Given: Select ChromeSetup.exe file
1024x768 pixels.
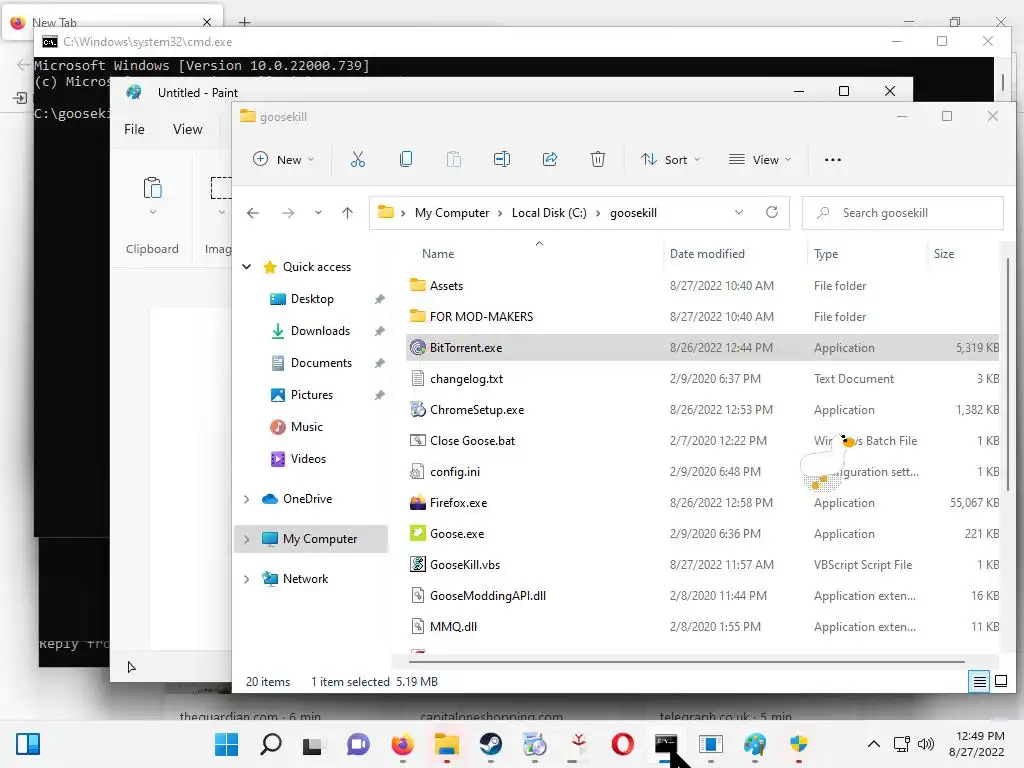Looking at the screenshot, I should (x=703, y=410).
